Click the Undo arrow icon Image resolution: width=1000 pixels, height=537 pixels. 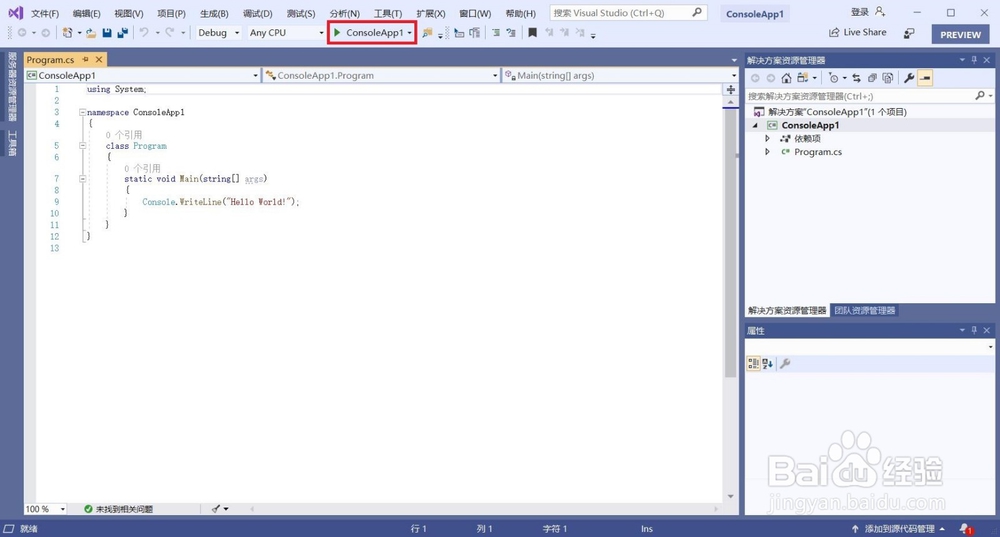click(144, 33)
